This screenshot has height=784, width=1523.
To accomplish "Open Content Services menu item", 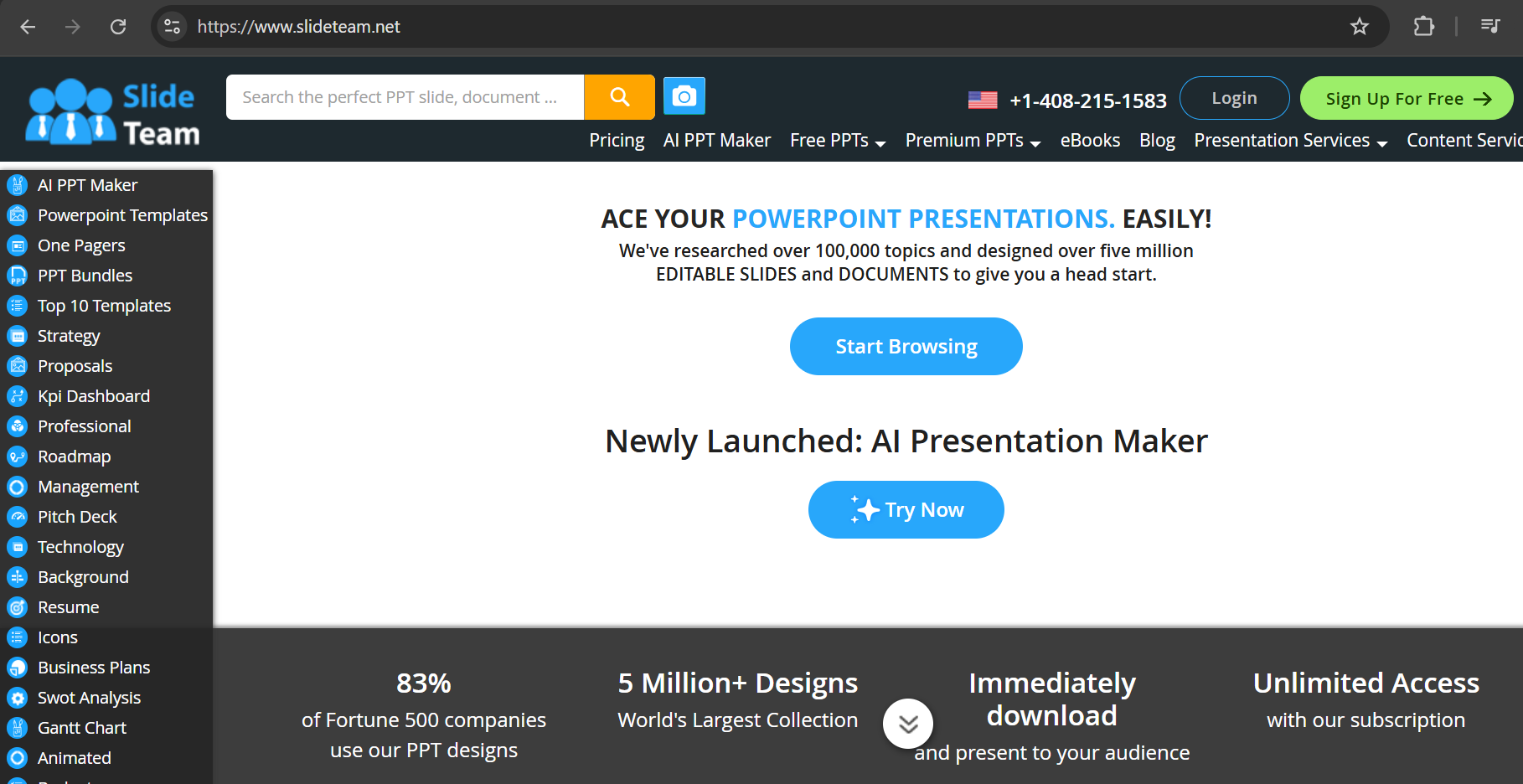I will point(1464,141).
